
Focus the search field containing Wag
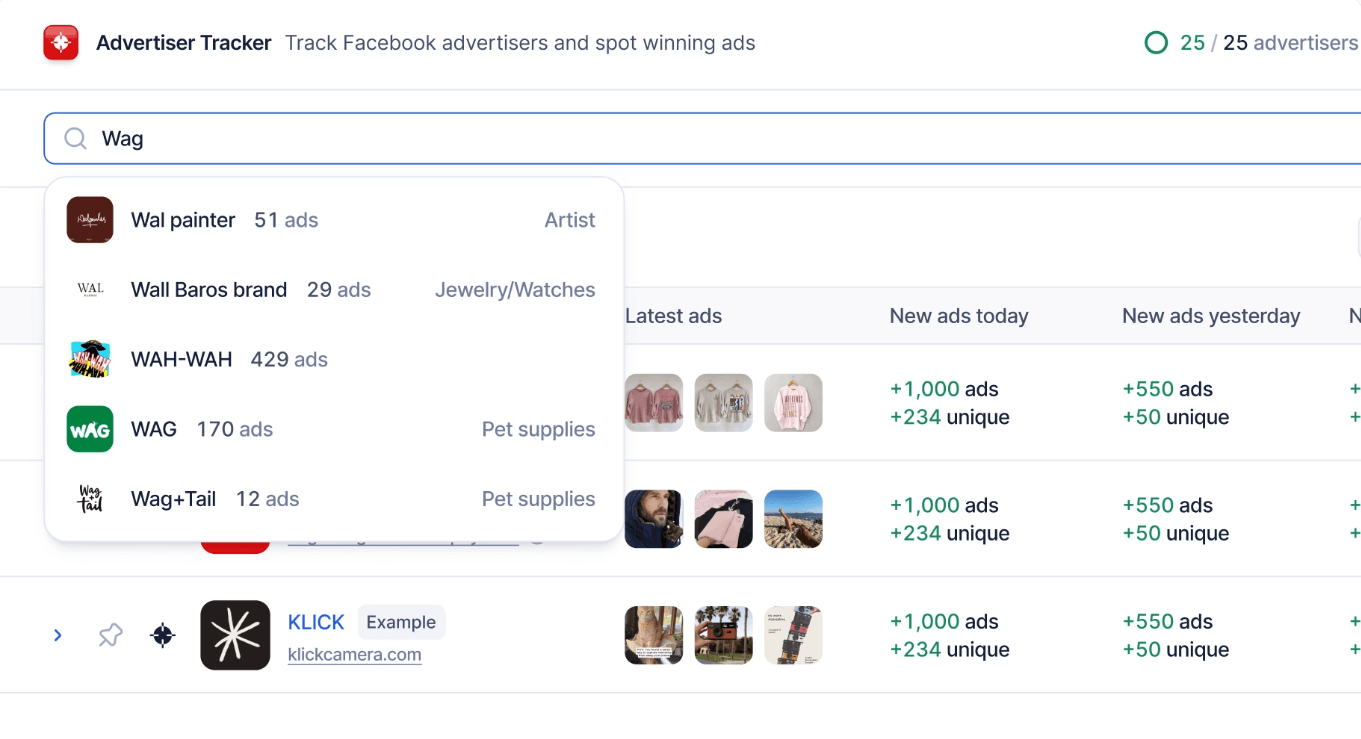(700, 139)
